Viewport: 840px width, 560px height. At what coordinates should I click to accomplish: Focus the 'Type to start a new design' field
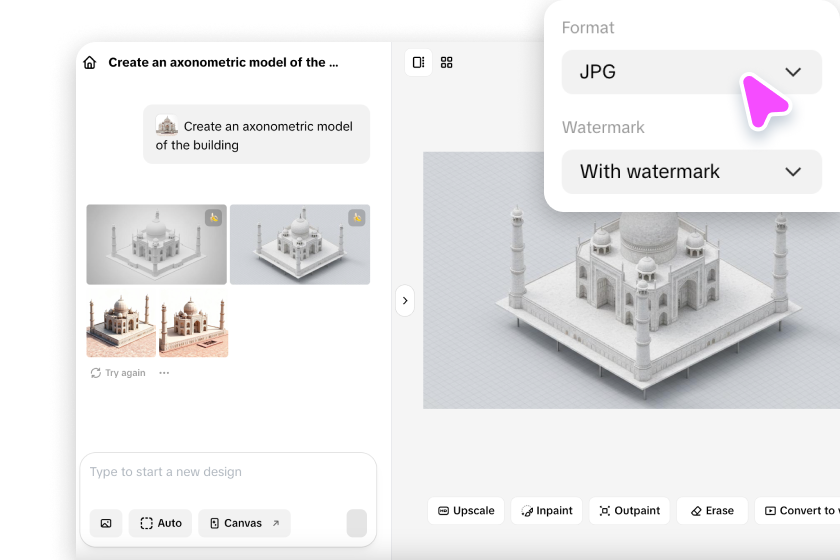pyautogui.click(x=228, y=472)
